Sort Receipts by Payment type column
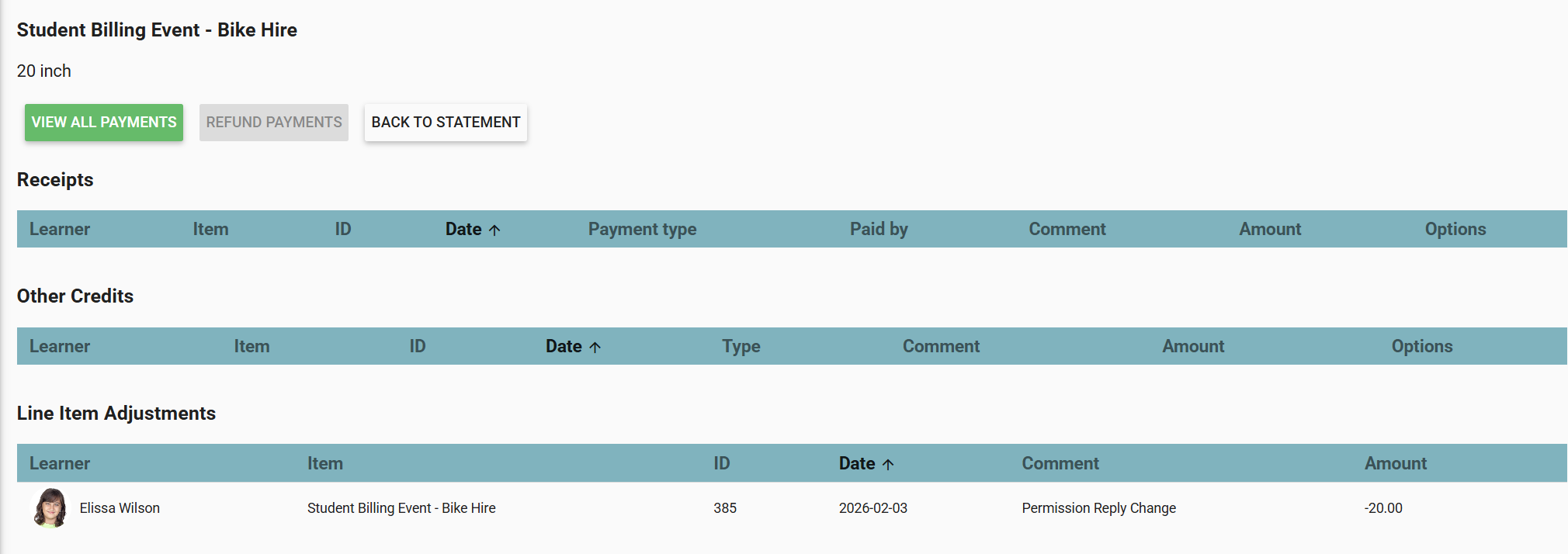 (x=642, y=230)
